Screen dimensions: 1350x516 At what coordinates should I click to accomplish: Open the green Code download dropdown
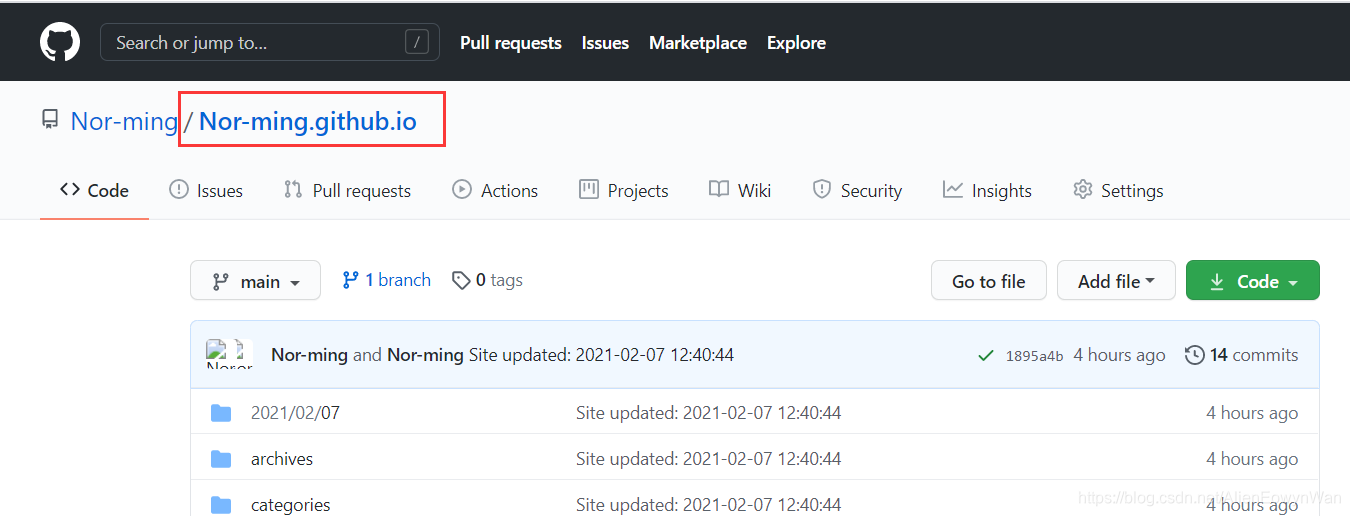pyautogui.click(x=1253, y=280)
